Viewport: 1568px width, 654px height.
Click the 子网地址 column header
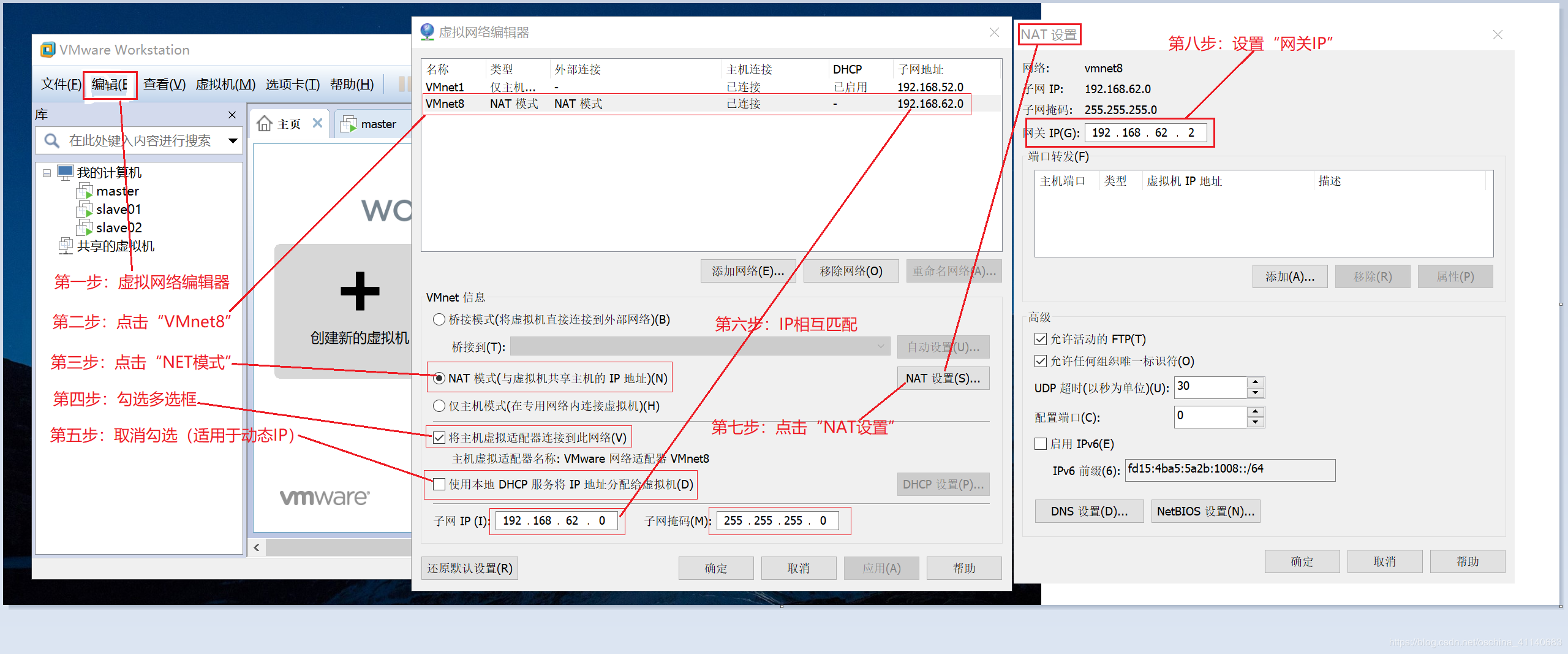click(x=921, y=69)
